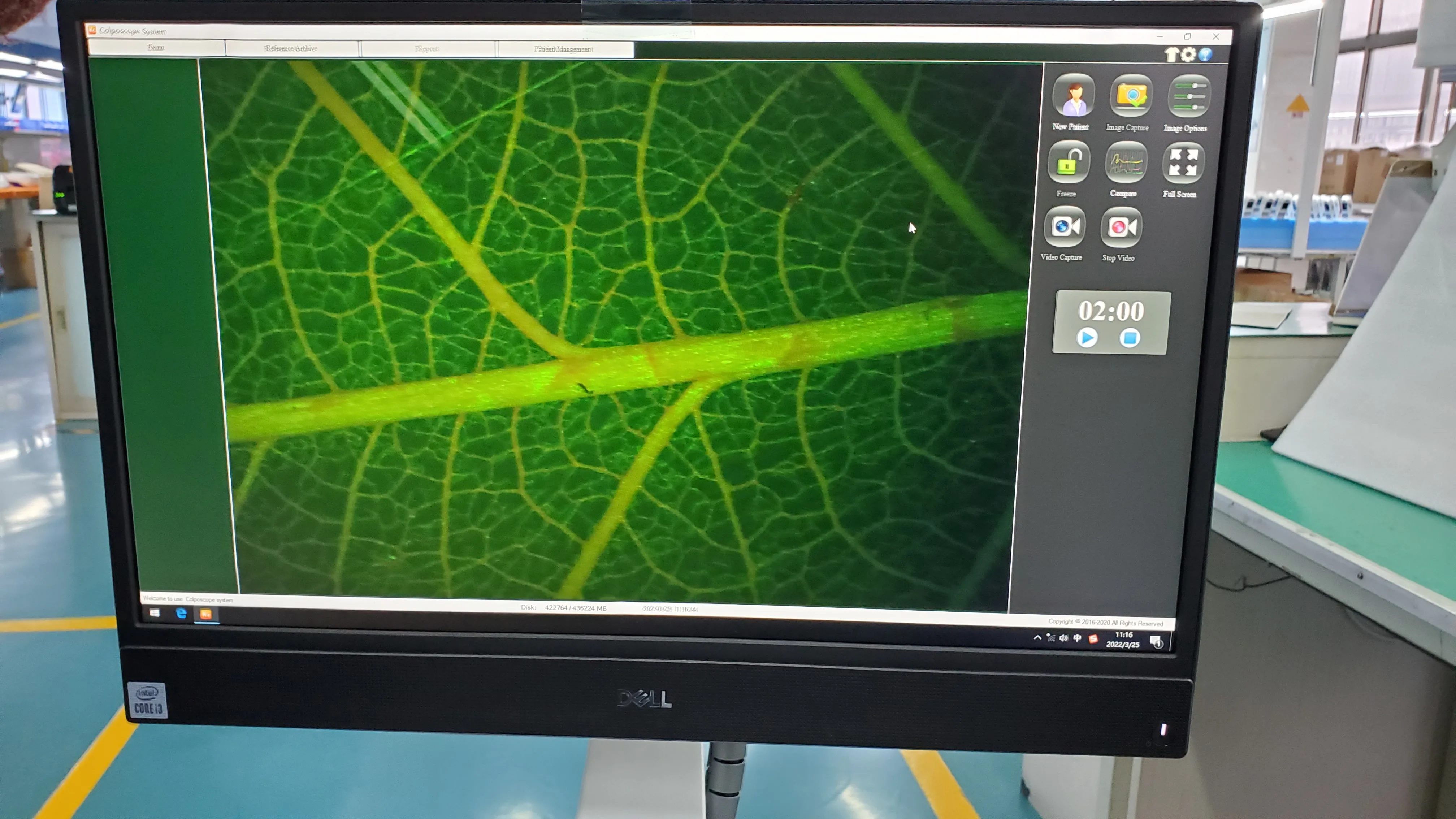Viewport: 1456px width, 819px height.
Task: Go to the Reports tab
Action: (427, 49)
